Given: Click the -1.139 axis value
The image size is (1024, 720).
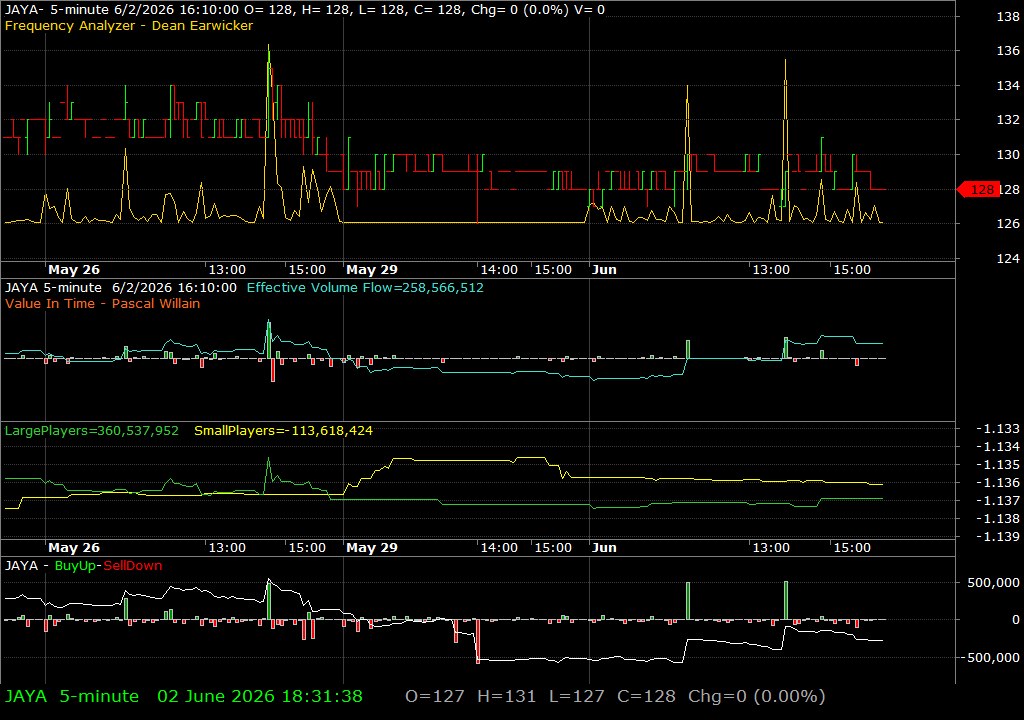Looking at the screenshot, I should (997, 537).
